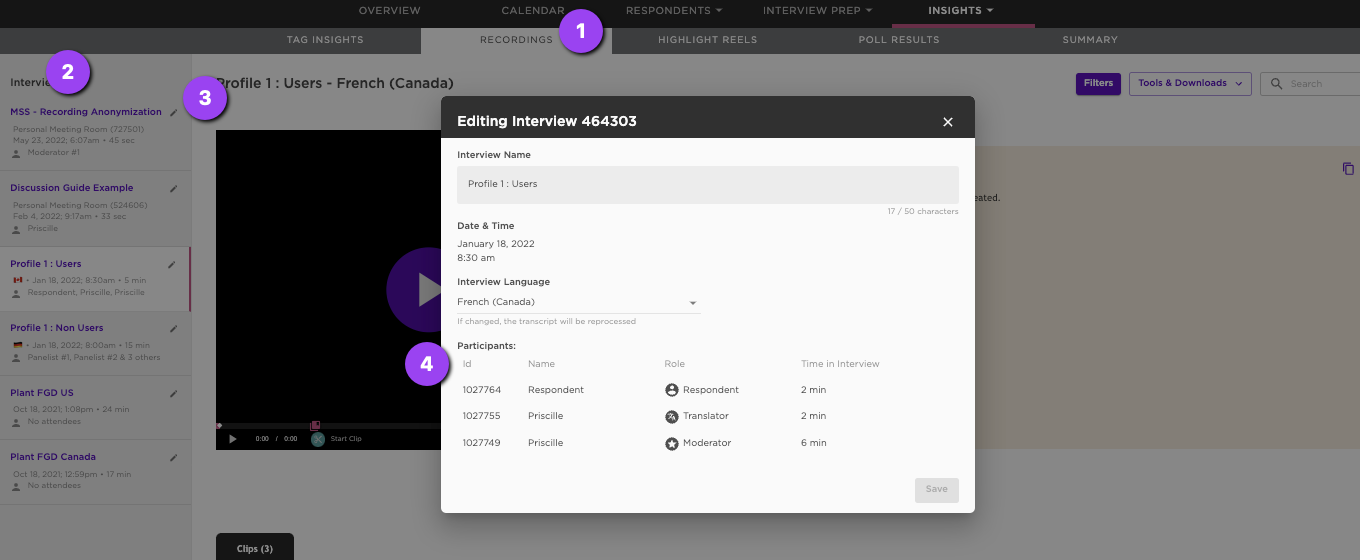Viewport: 1360px width, 560px height.
Task: Select the Profile 1 : Users interview
Action: pos(46,264)
